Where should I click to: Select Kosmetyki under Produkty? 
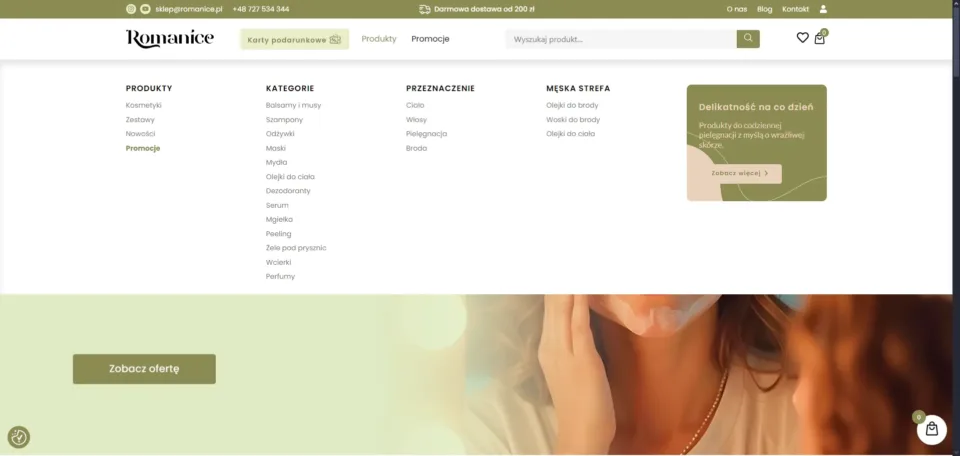(x=144, y=105)
